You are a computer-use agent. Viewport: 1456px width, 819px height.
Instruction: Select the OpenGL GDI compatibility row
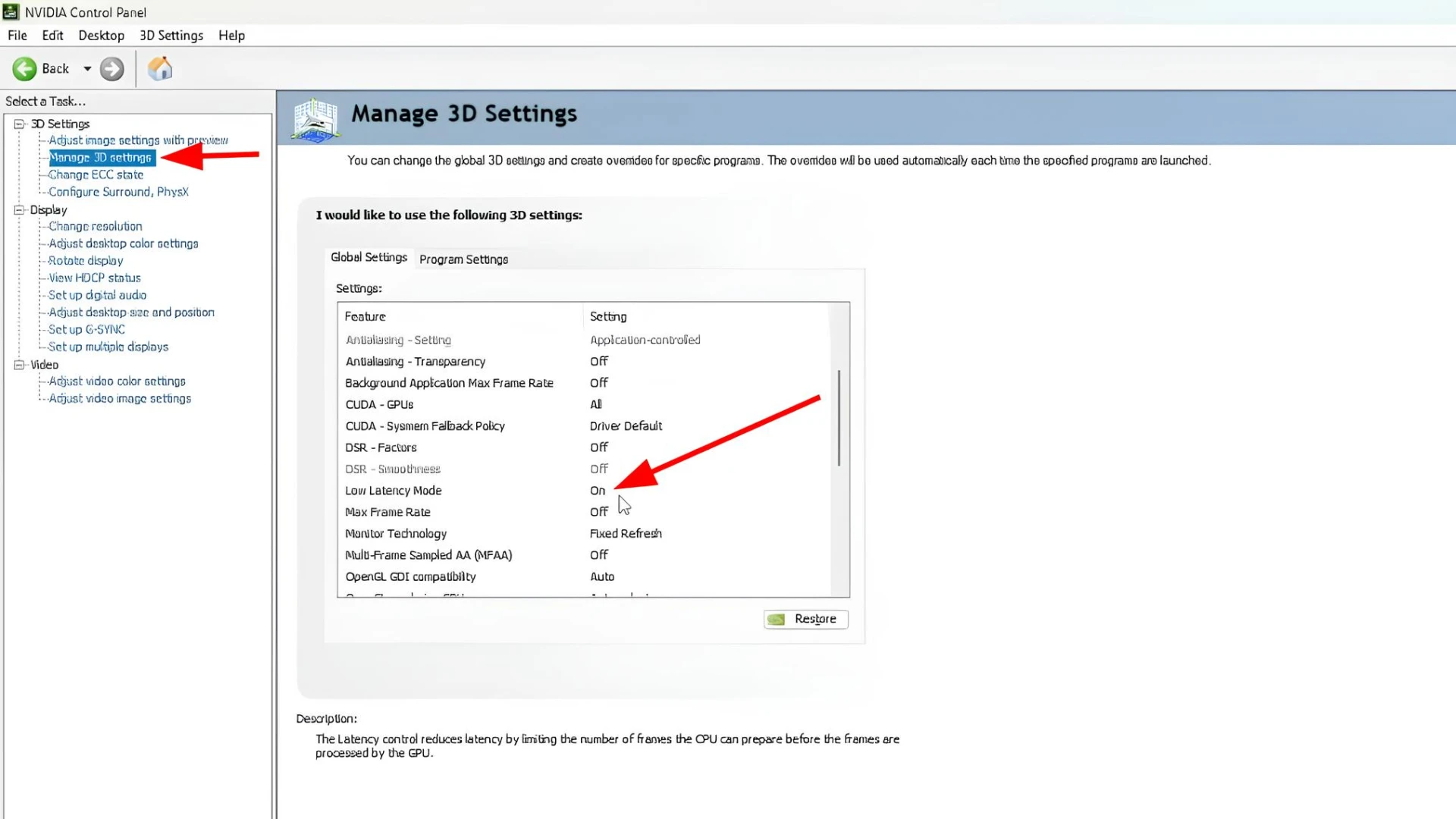point(584,577)
